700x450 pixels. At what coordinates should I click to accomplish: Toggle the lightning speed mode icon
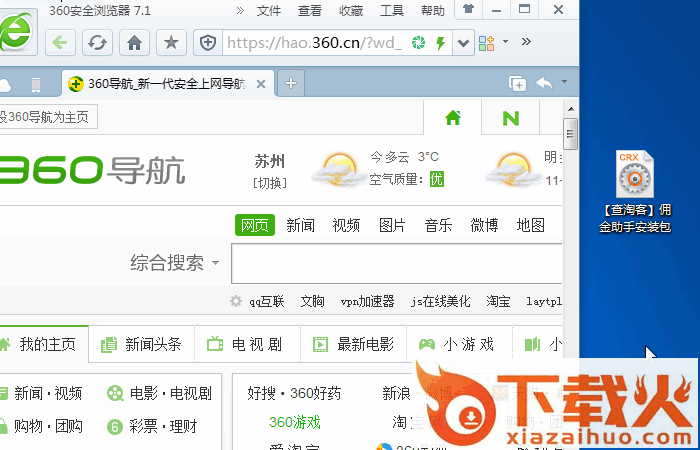click(440, 43)
